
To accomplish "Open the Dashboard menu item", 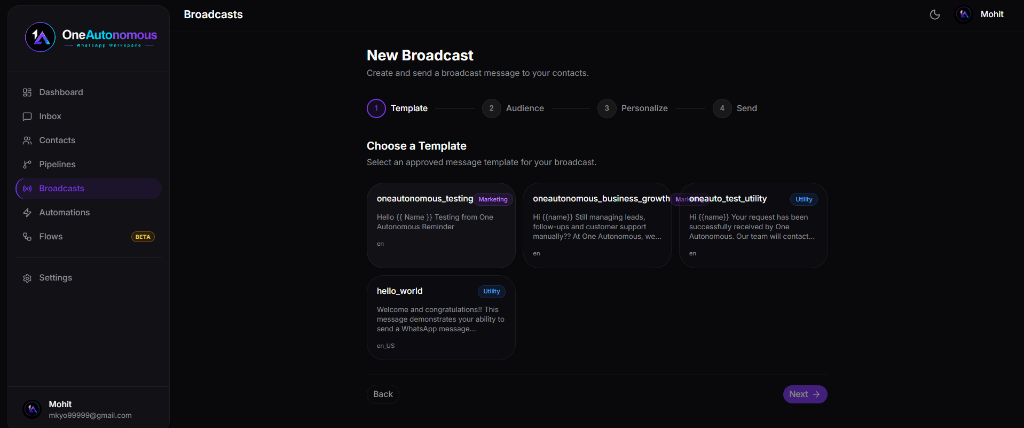I will click(88, 92).
